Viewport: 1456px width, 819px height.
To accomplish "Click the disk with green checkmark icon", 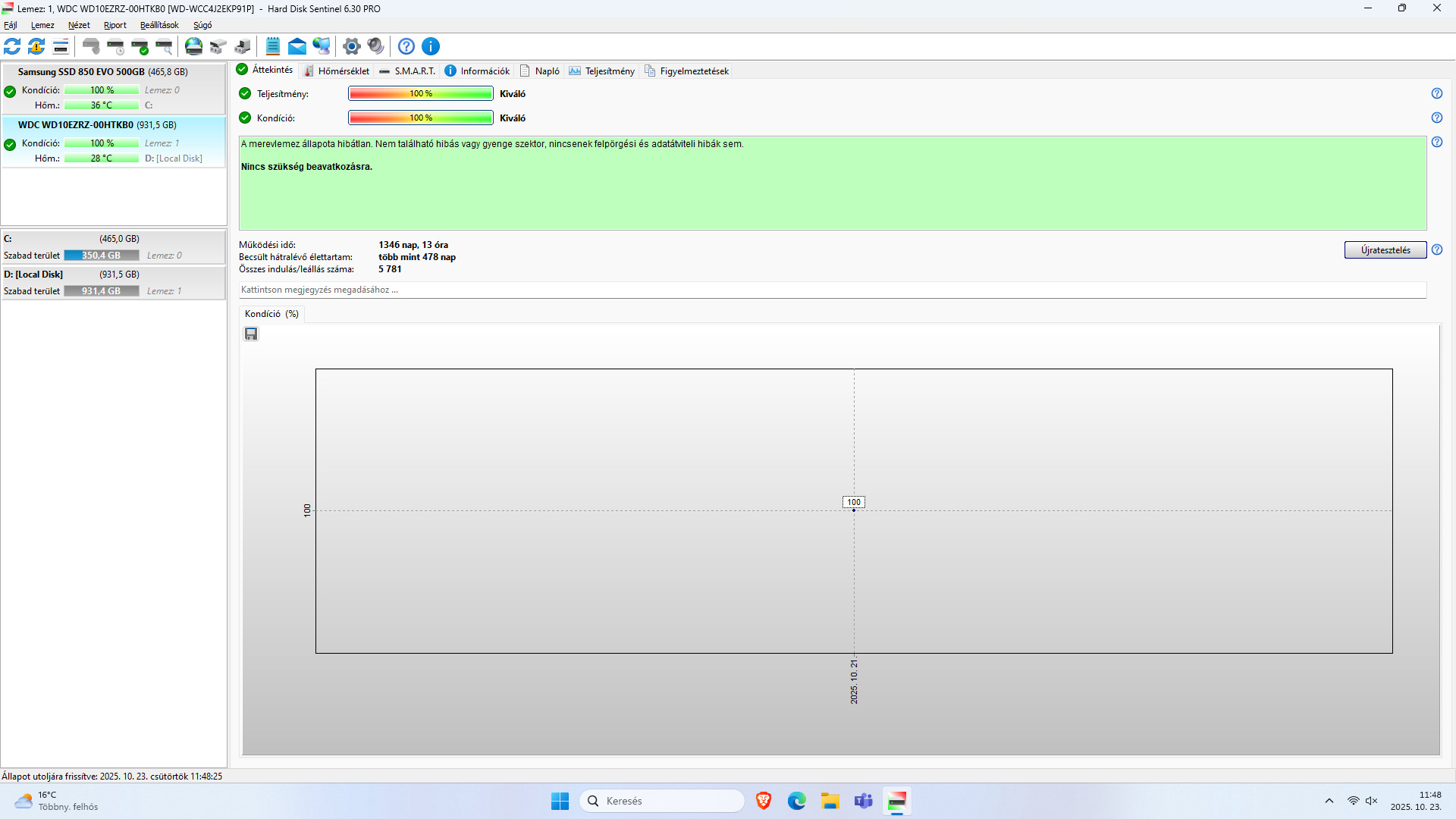I will pos(140,46).
